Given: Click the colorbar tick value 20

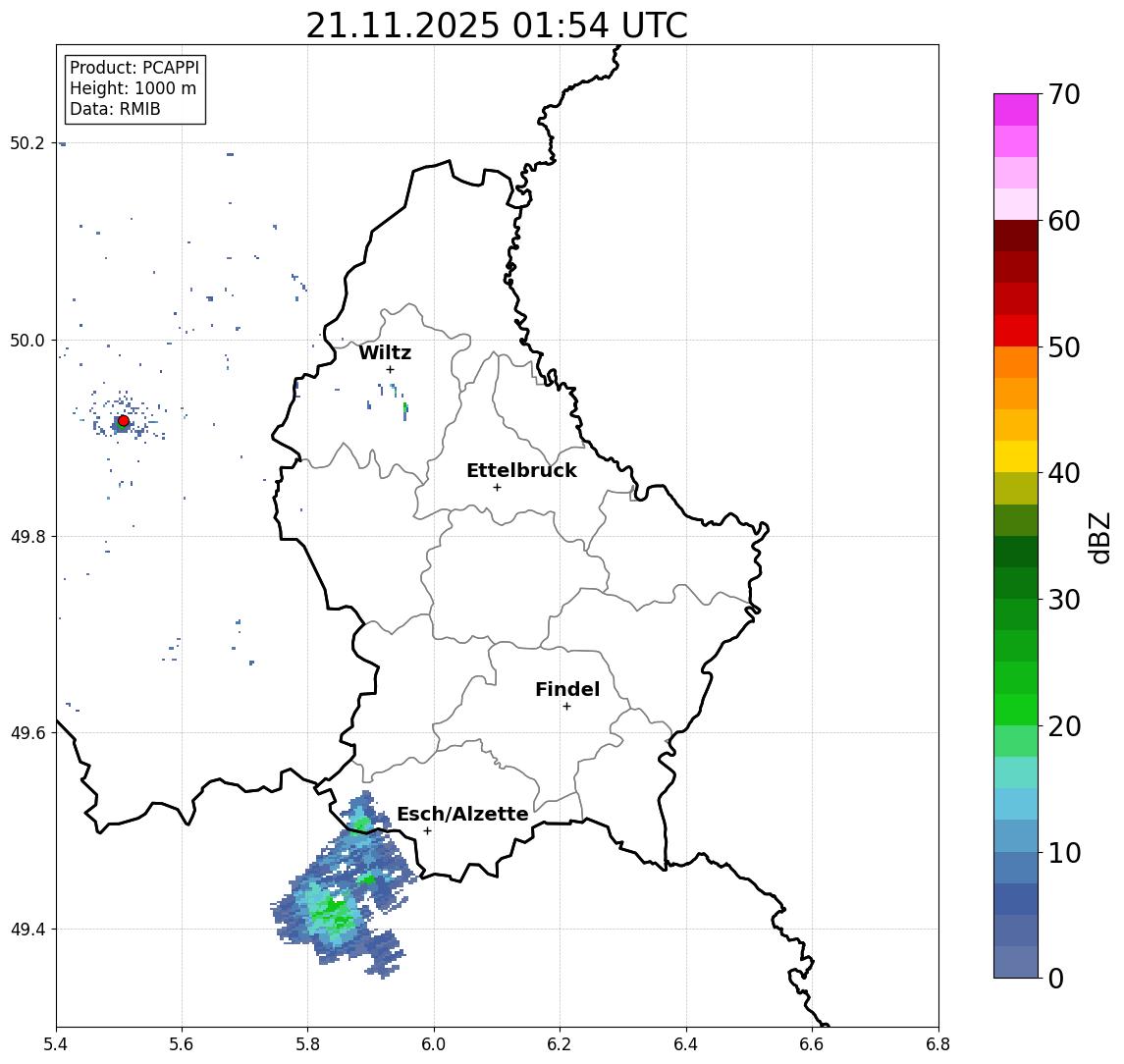Looking at the screenshot, I should (1064, 726).
